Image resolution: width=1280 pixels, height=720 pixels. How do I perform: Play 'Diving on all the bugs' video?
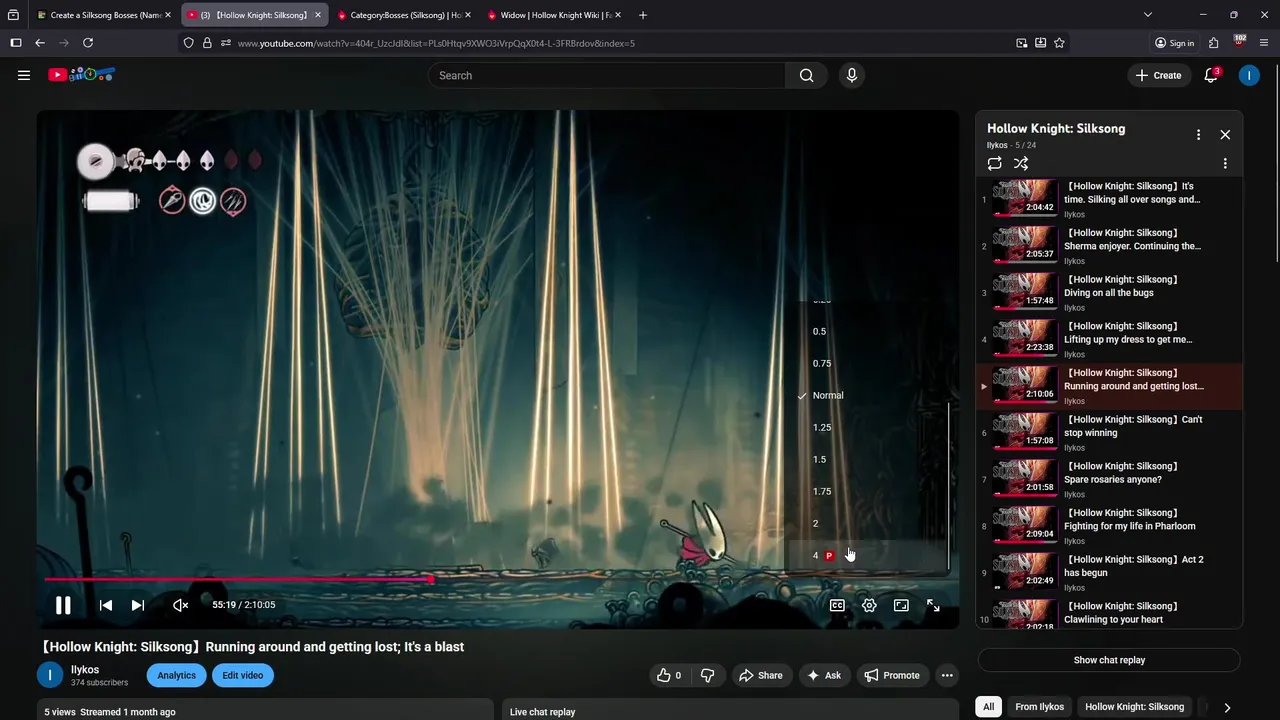[1109, 293]
